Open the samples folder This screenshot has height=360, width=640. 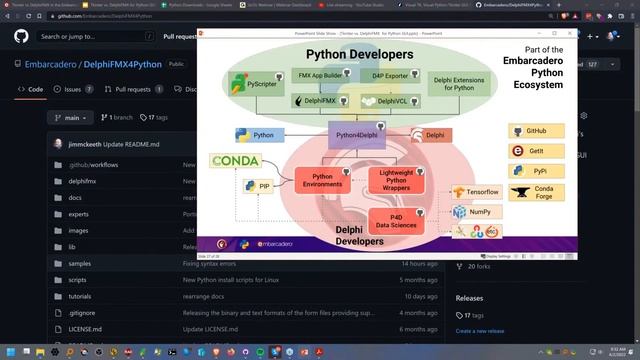80,264
